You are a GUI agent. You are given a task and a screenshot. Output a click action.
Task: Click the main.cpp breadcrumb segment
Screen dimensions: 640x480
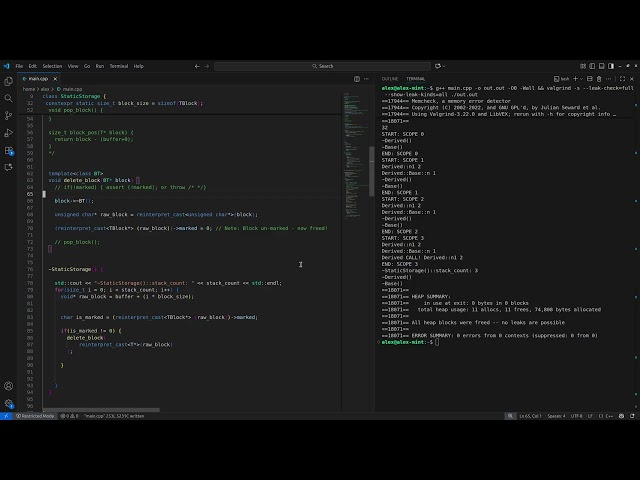coord(69,89)
